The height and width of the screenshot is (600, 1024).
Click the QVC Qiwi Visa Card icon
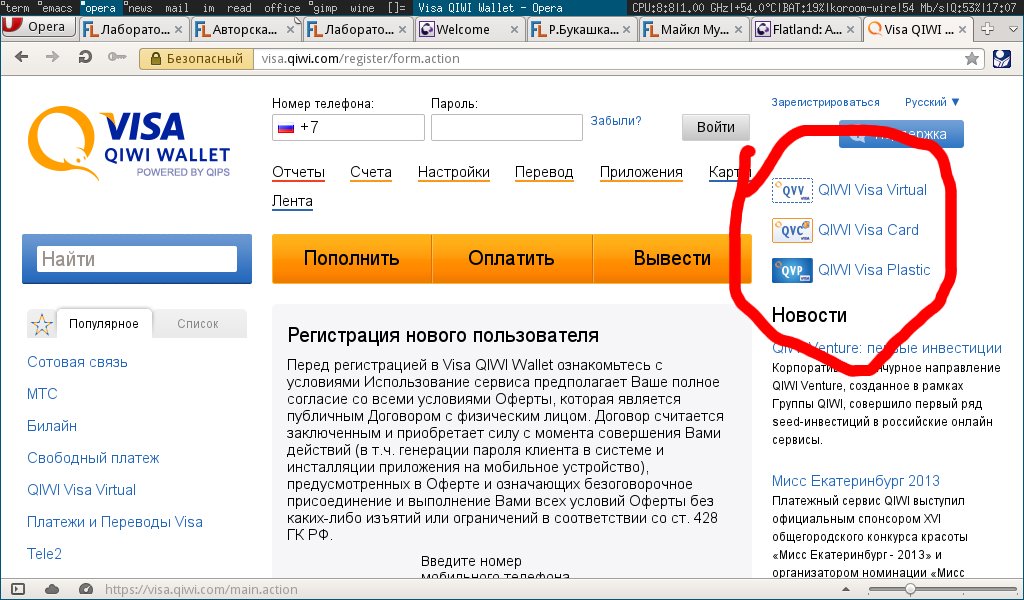(x=791, y=230)
